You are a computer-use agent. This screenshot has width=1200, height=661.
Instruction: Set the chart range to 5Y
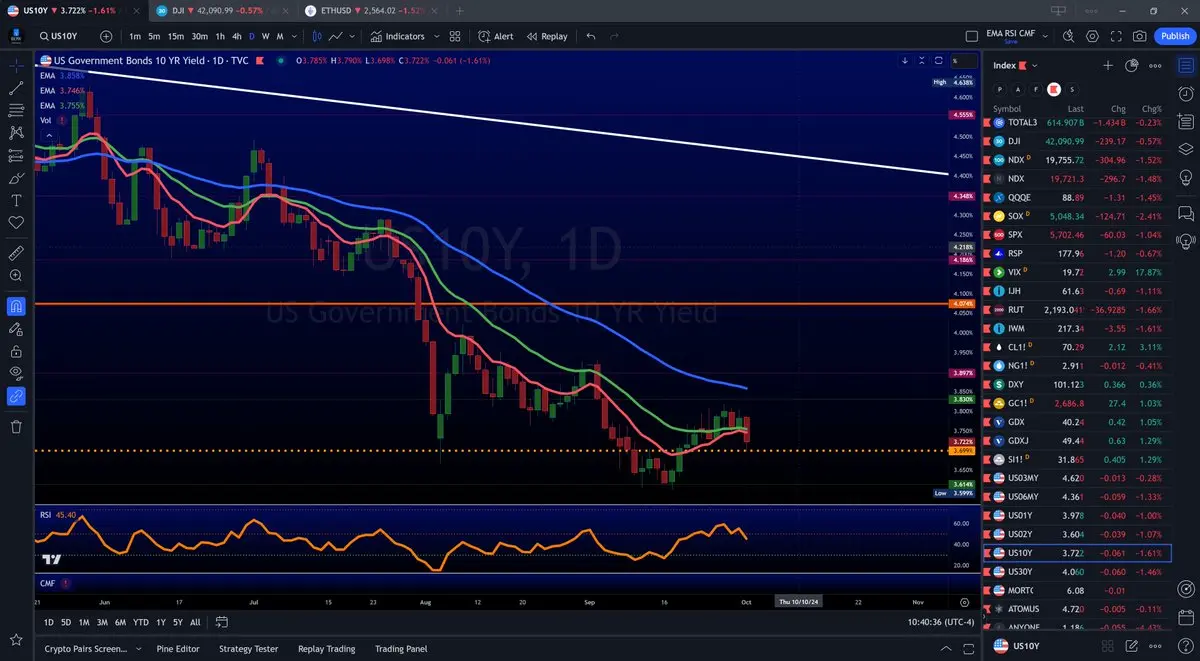(176, 622)
